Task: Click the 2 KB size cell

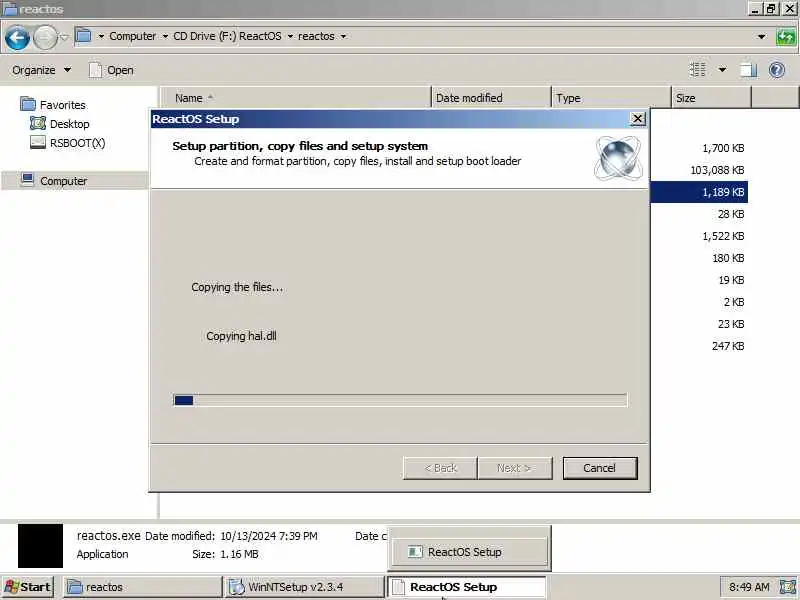Action: point(734,302)
